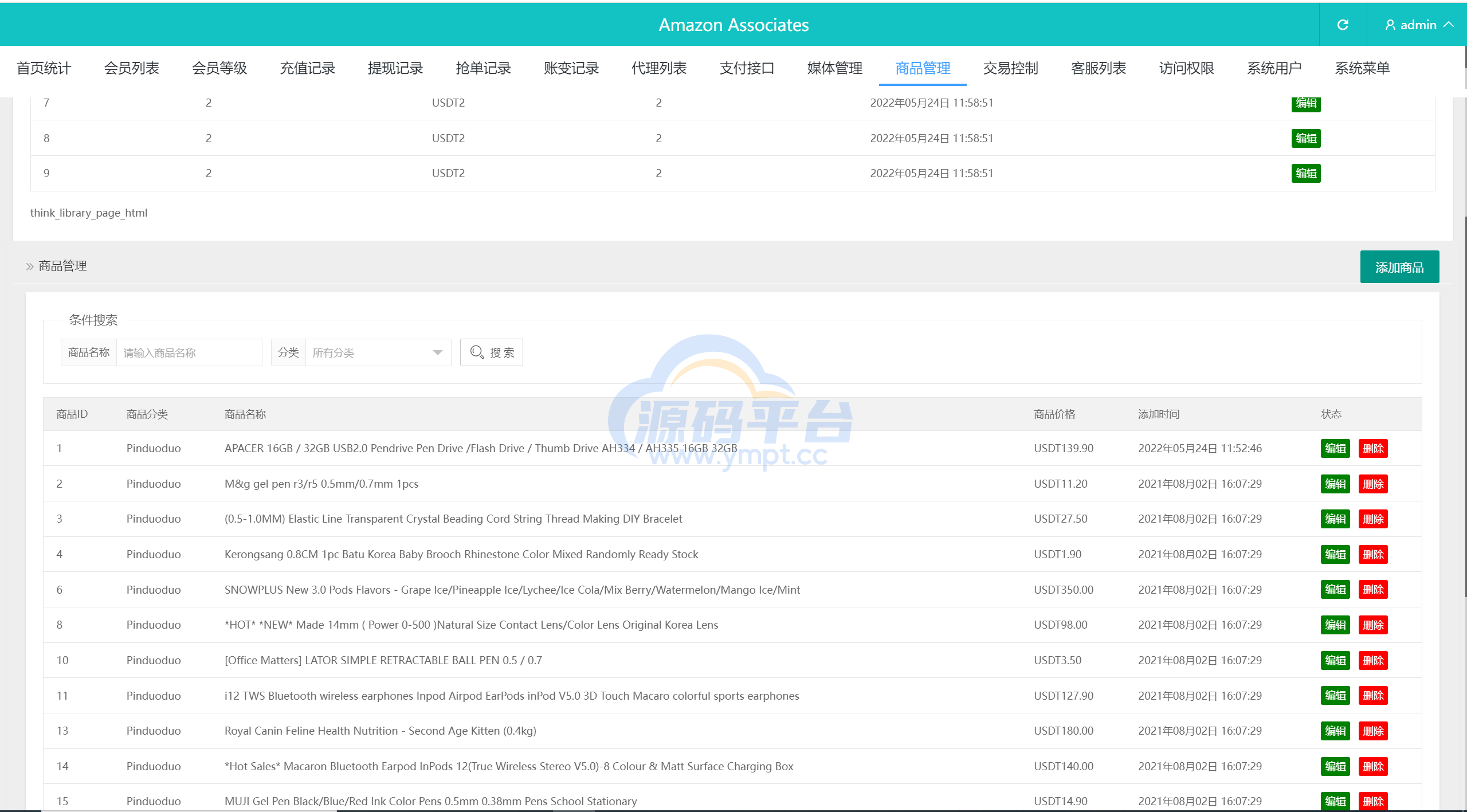
Task: Delete the Kerongsang Baby Brooch product
Action: tap(1373, 554)
